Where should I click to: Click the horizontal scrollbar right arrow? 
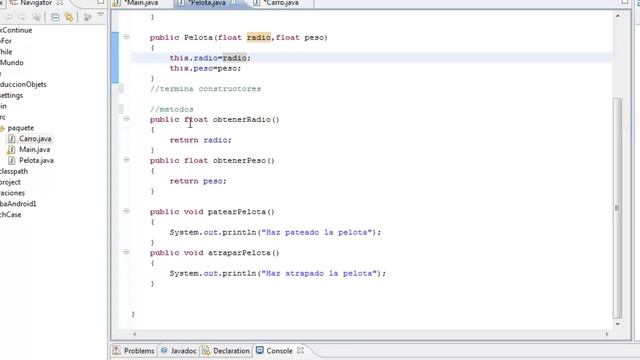[x=607, y=334]
